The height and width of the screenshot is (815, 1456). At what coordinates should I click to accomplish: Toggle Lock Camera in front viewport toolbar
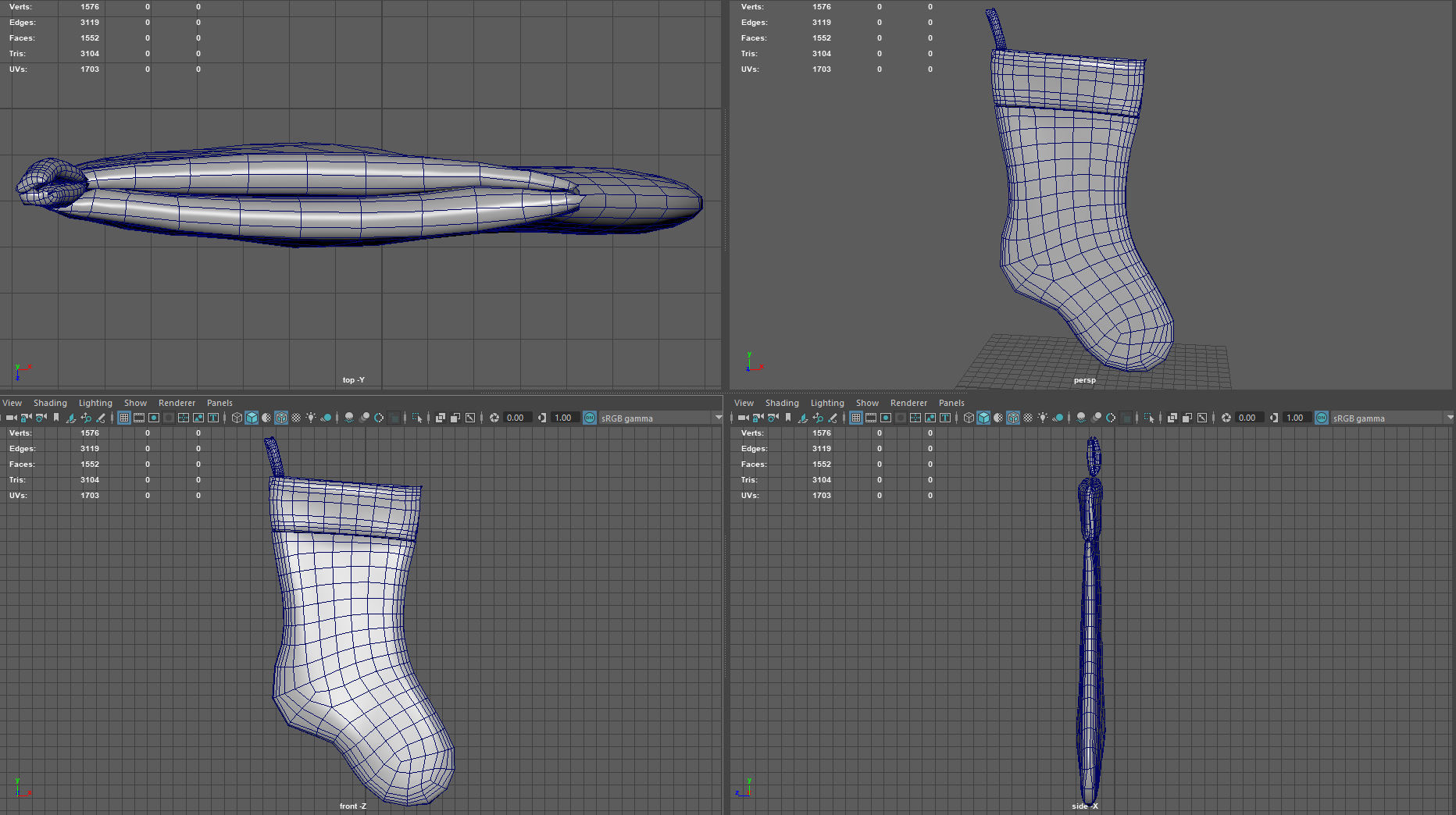tap(26, 418)
